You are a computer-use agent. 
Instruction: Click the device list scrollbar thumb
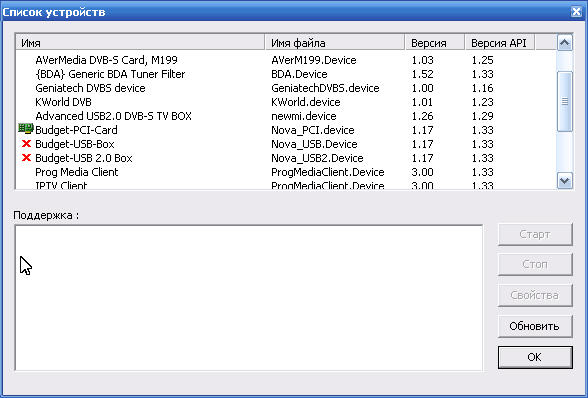[x=565, y=101]
